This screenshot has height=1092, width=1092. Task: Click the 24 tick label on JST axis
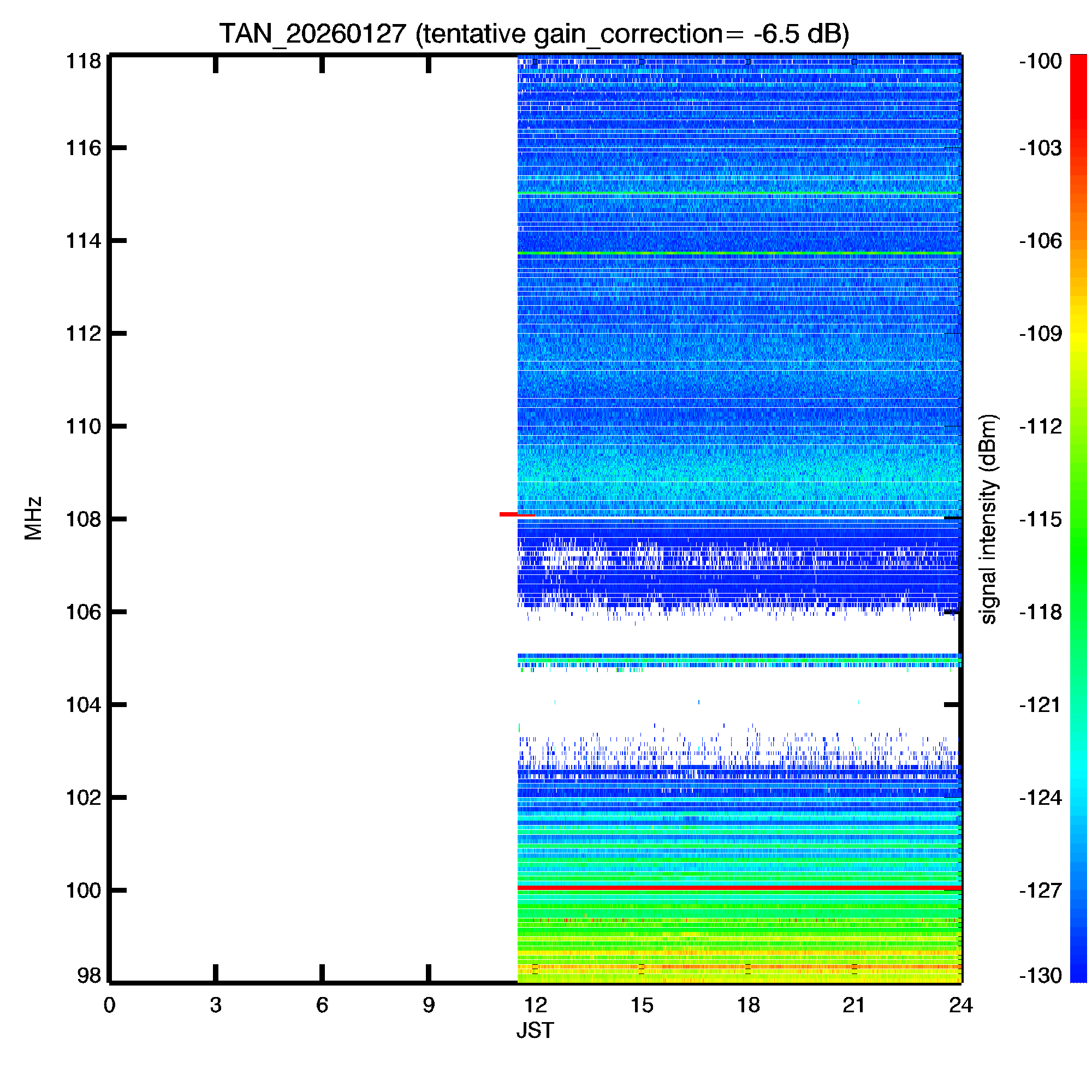coord(961,1005)
